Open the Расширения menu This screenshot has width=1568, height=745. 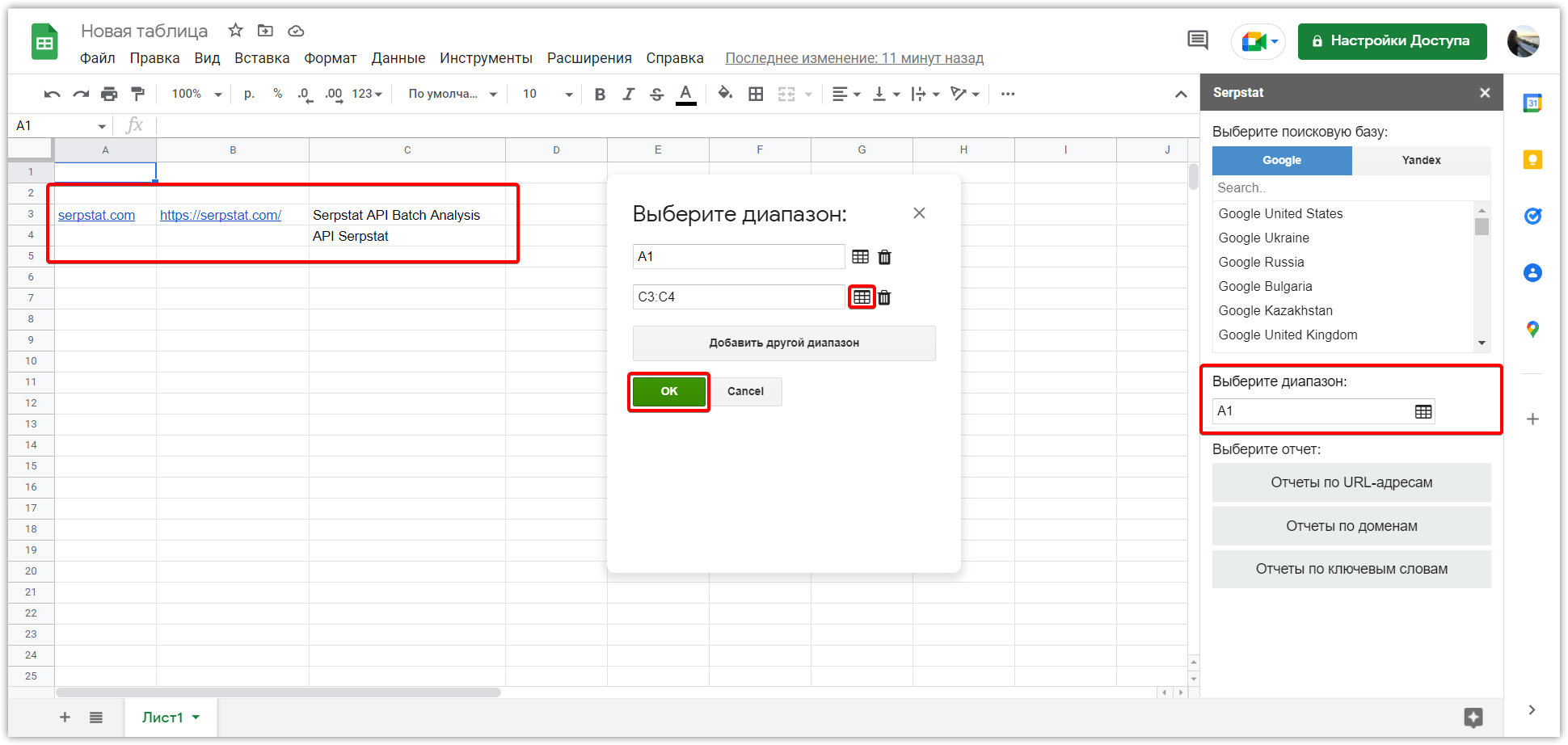pyautogui.click(x=589, y=58)
